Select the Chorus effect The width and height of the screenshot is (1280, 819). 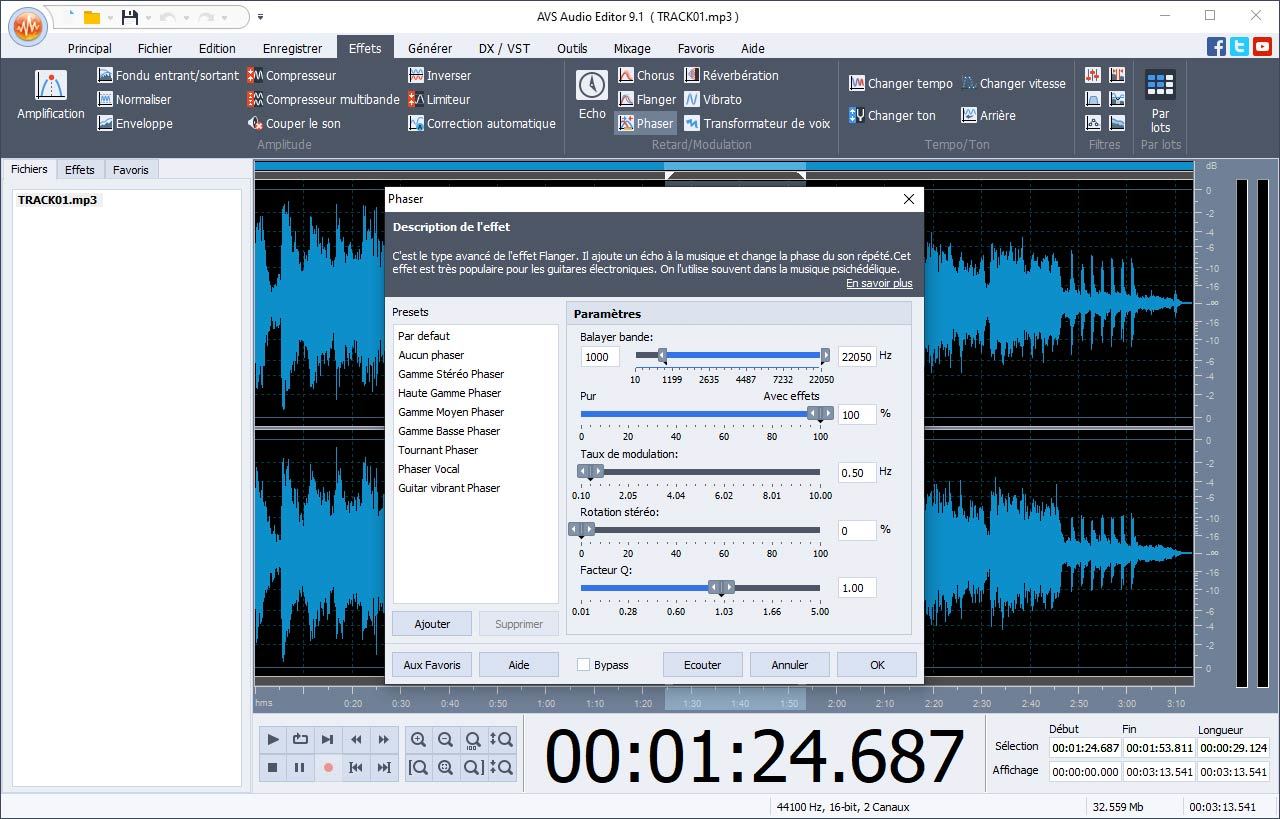pyautogui.click(x=646, y=75)
